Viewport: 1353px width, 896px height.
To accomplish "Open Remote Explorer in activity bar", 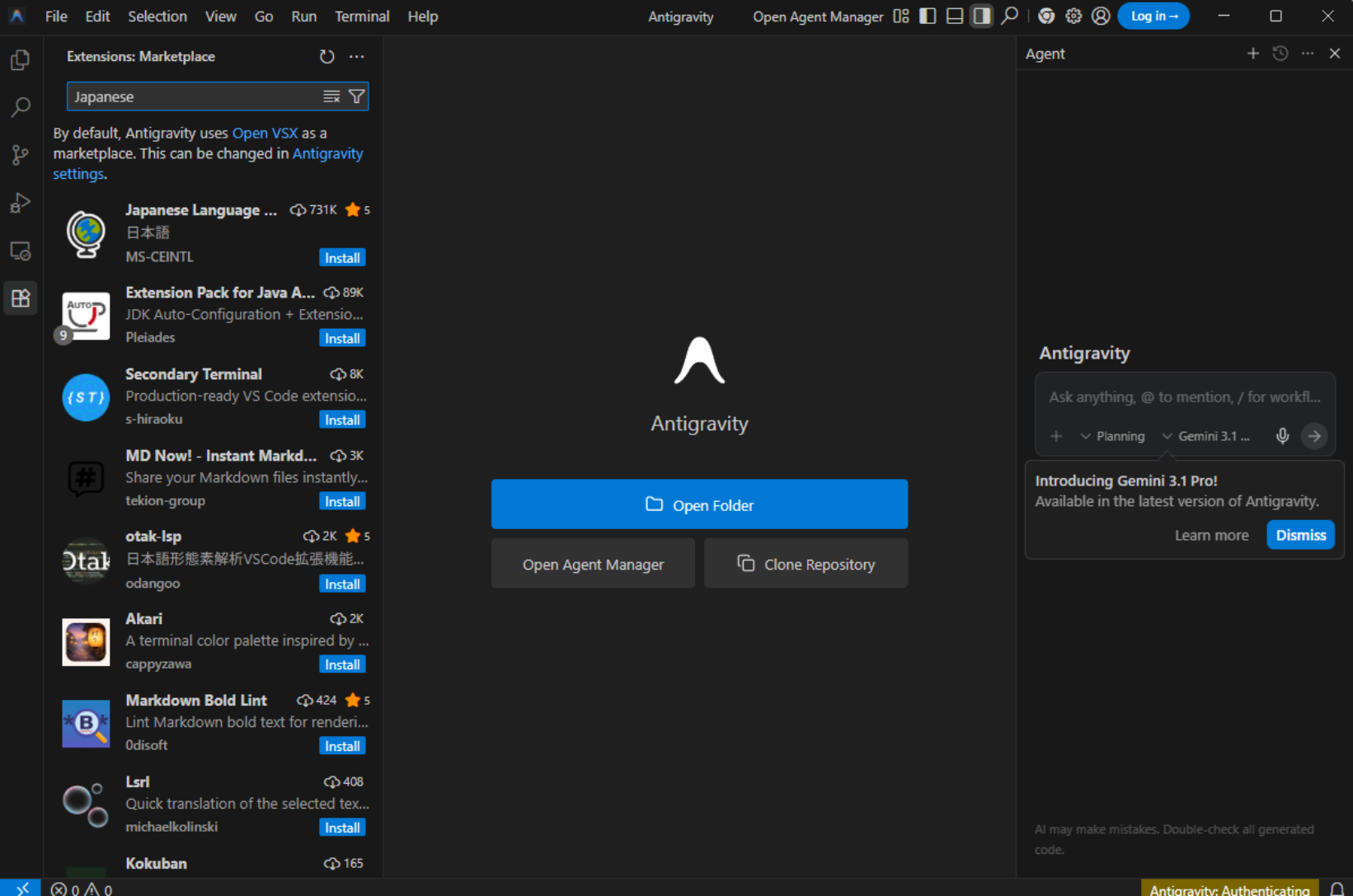I will [21, 251].
